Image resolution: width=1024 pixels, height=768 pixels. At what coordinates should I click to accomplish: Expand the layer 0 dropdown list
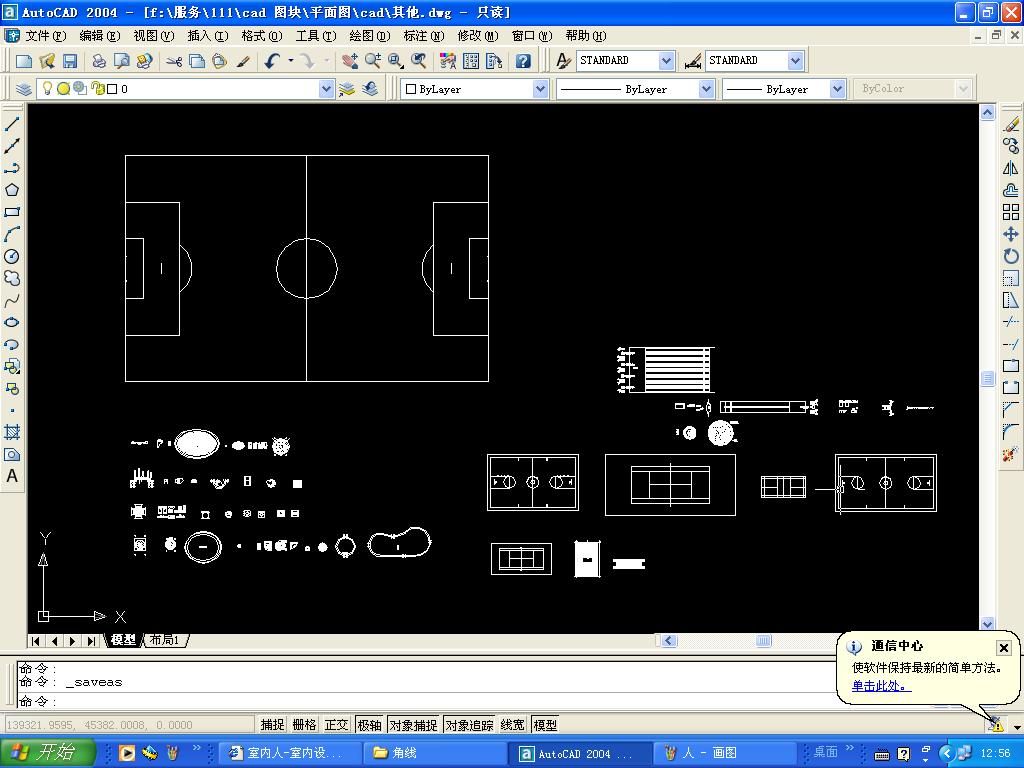click(326, 89)
